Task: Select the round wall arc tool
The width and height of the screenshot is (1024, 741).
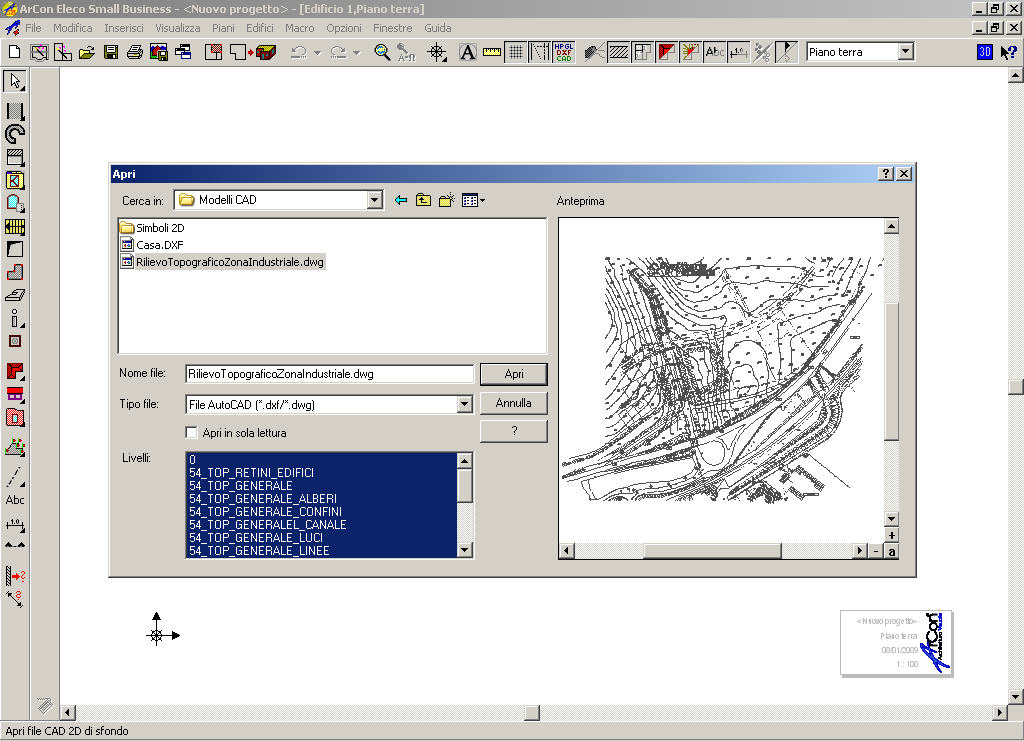Action: click(x=15, y=134)
